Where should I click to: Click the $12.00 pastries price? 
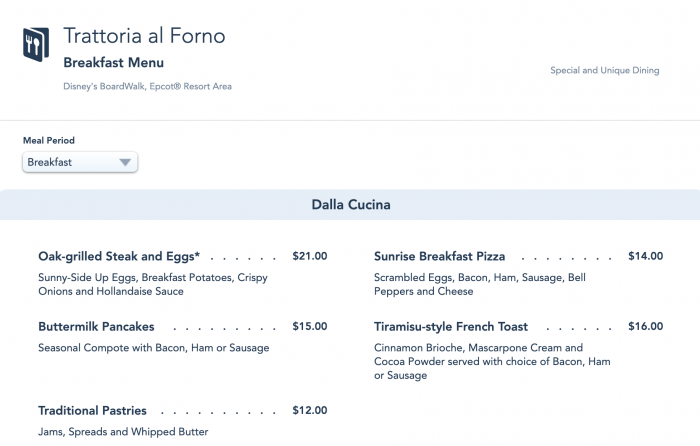309,410
